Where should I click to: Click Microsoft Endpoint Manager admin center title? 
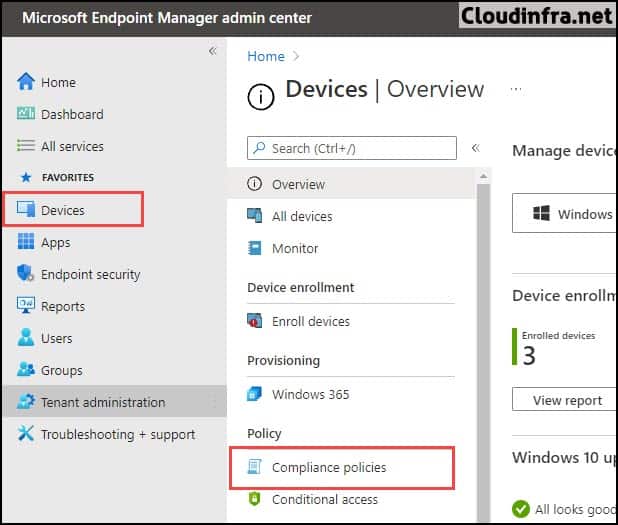pyautogui.click(x=167, y=18)
